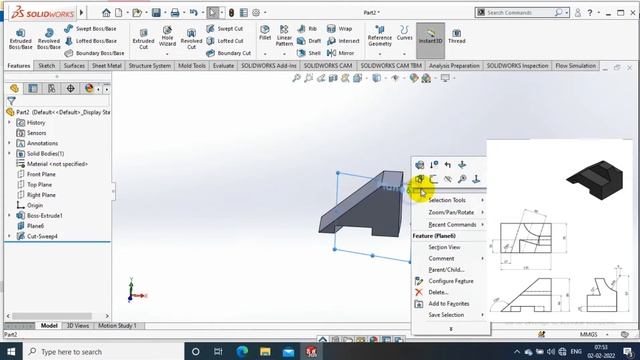Switch to the 3D Views bottom tab

(78, 326)
